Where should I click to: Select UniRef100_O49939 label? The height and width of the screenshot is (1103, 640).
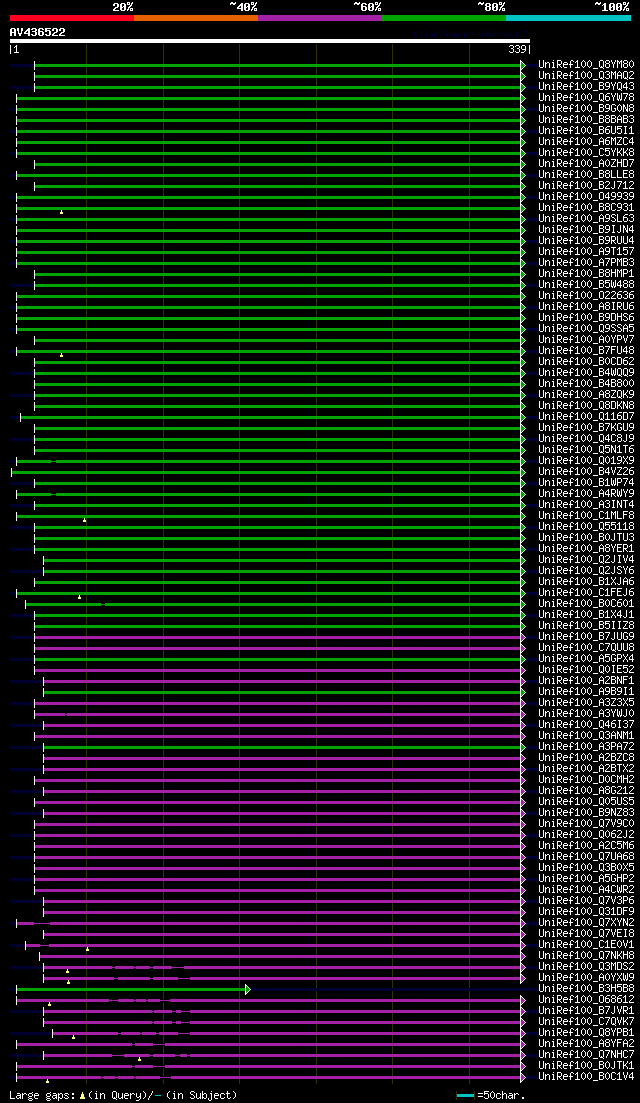[586, 197]
